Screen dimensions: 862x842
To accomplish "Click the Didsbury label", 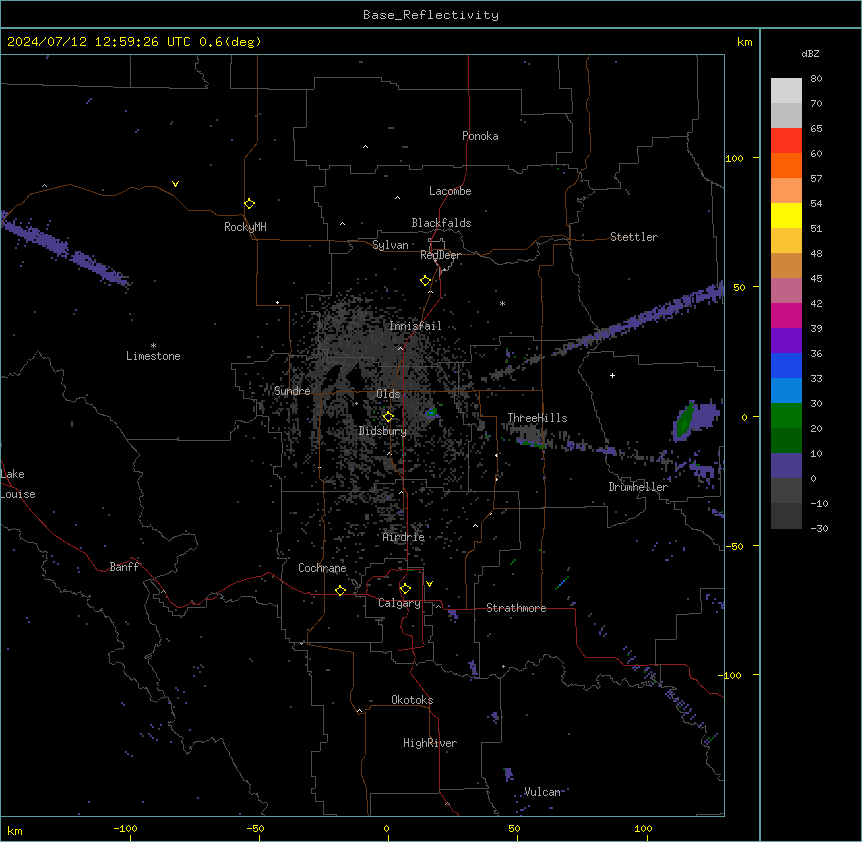I will pyautogui.click(x=383, y=431).
